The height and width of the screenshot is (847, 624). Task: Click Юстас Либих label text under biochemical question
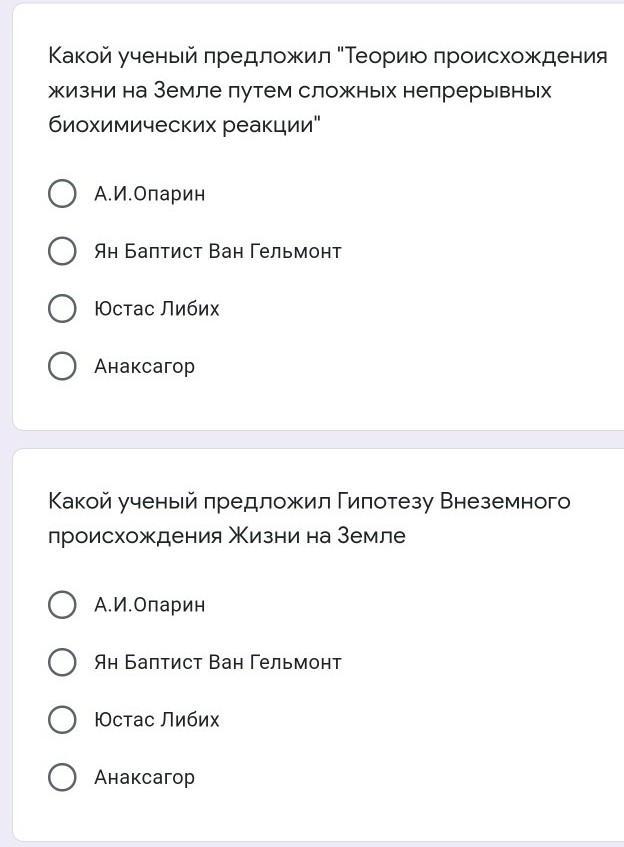pyautogui.click(x=156, y=309)
